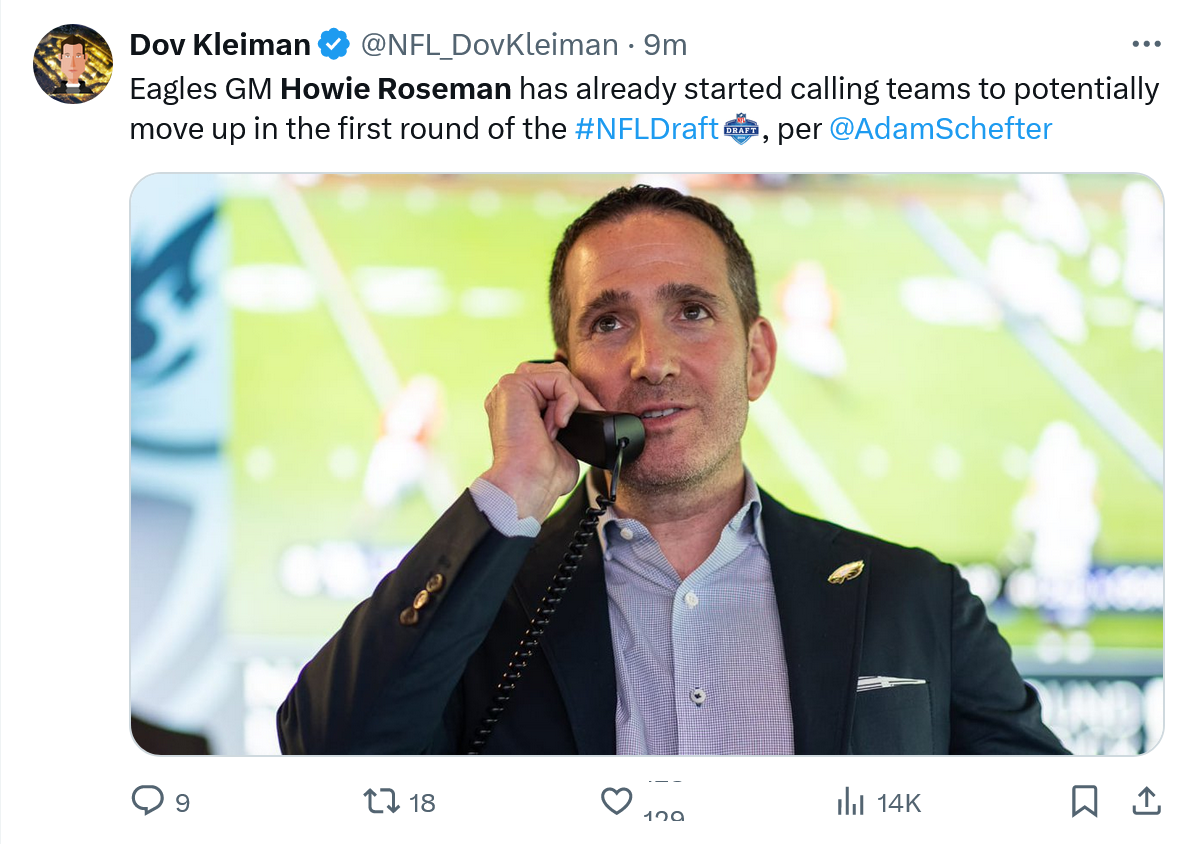Open the view analytics bar chart icon
This screenshot has width=1196, height=844.
850,801
